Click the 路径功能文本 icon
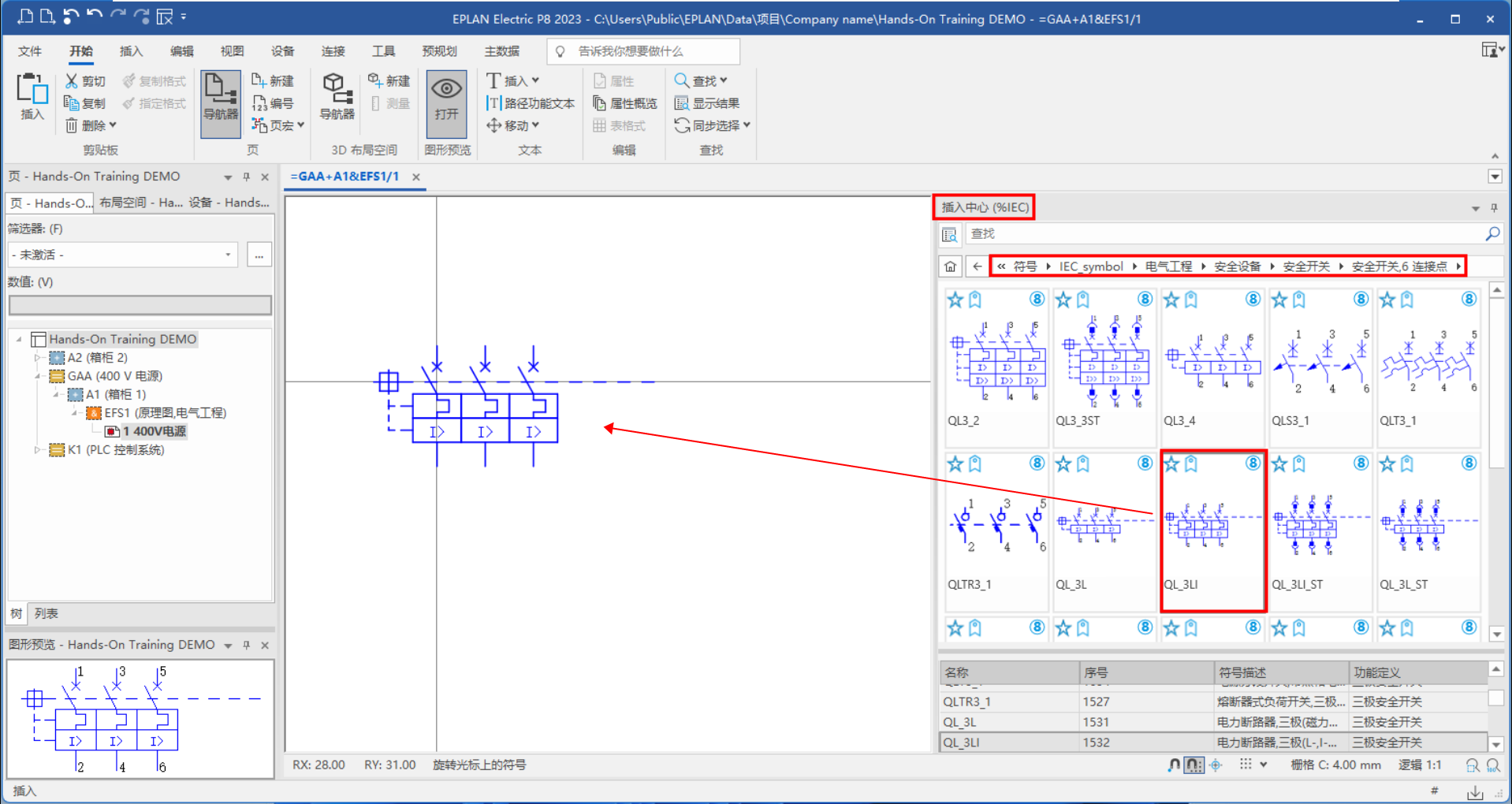The height and width of the screenshot is (804, 1512). [493, 103]
